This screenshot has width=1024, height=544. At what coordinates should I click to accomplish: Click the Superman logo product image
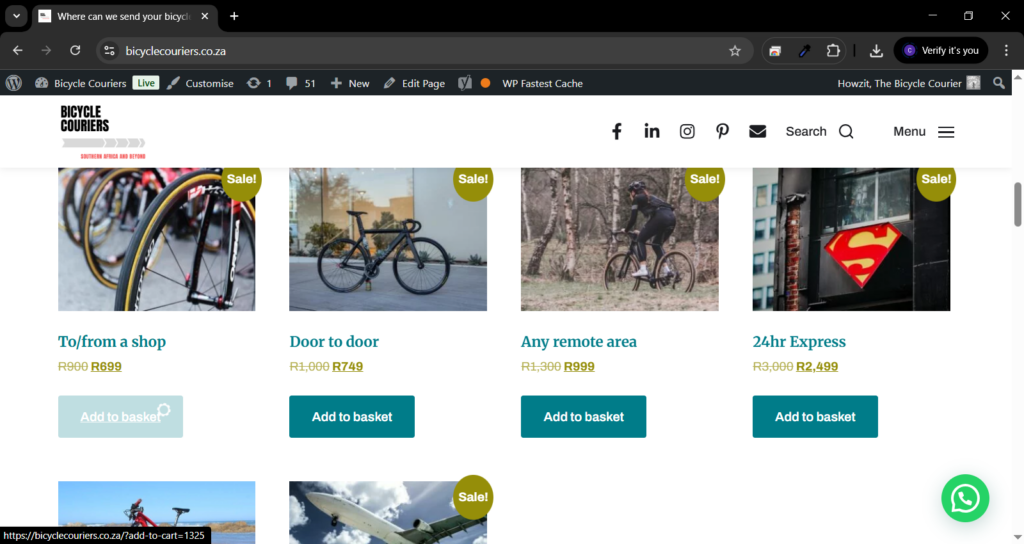click(x=851, y=239)
